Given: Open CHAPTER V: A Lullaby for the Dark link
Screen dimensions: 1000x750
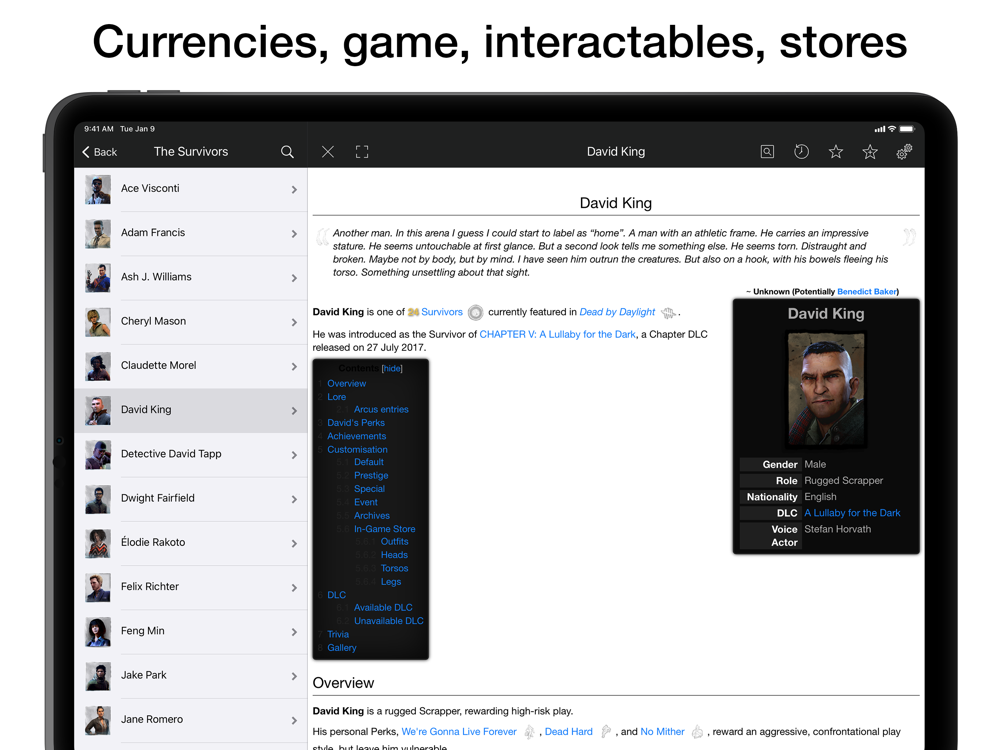Looking at the screenshot, I should (557, 334).
